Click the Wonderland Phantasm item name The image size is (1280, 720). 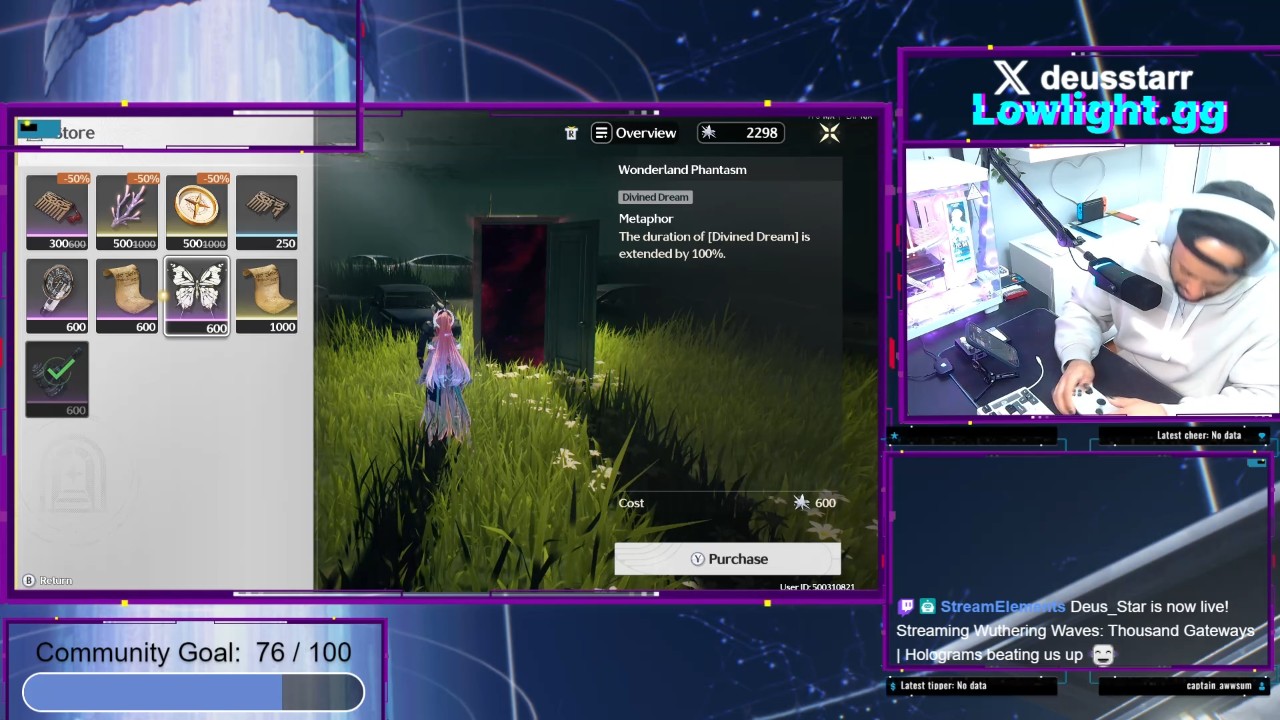click(682, 170)
